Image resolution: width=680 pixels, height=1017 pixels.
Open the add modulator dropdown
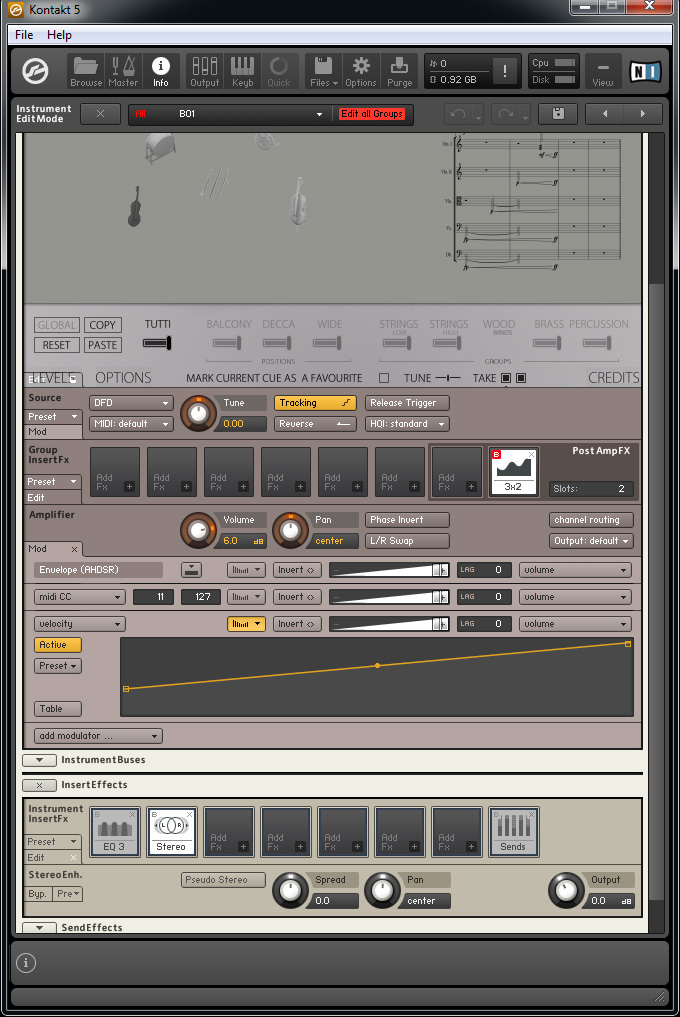(98, 736)
